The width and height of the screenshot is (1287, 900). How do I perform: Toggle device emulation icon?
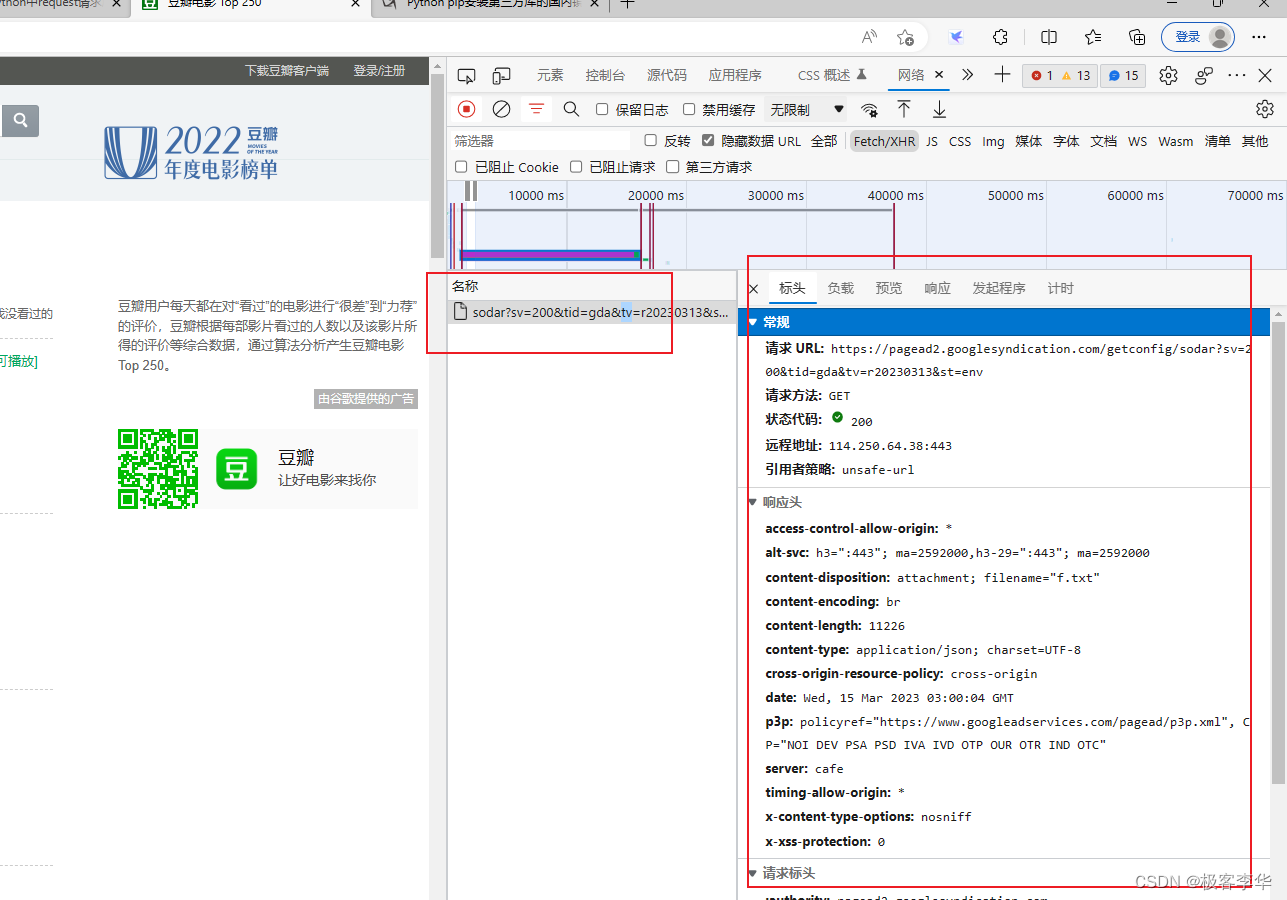point(502,75)
